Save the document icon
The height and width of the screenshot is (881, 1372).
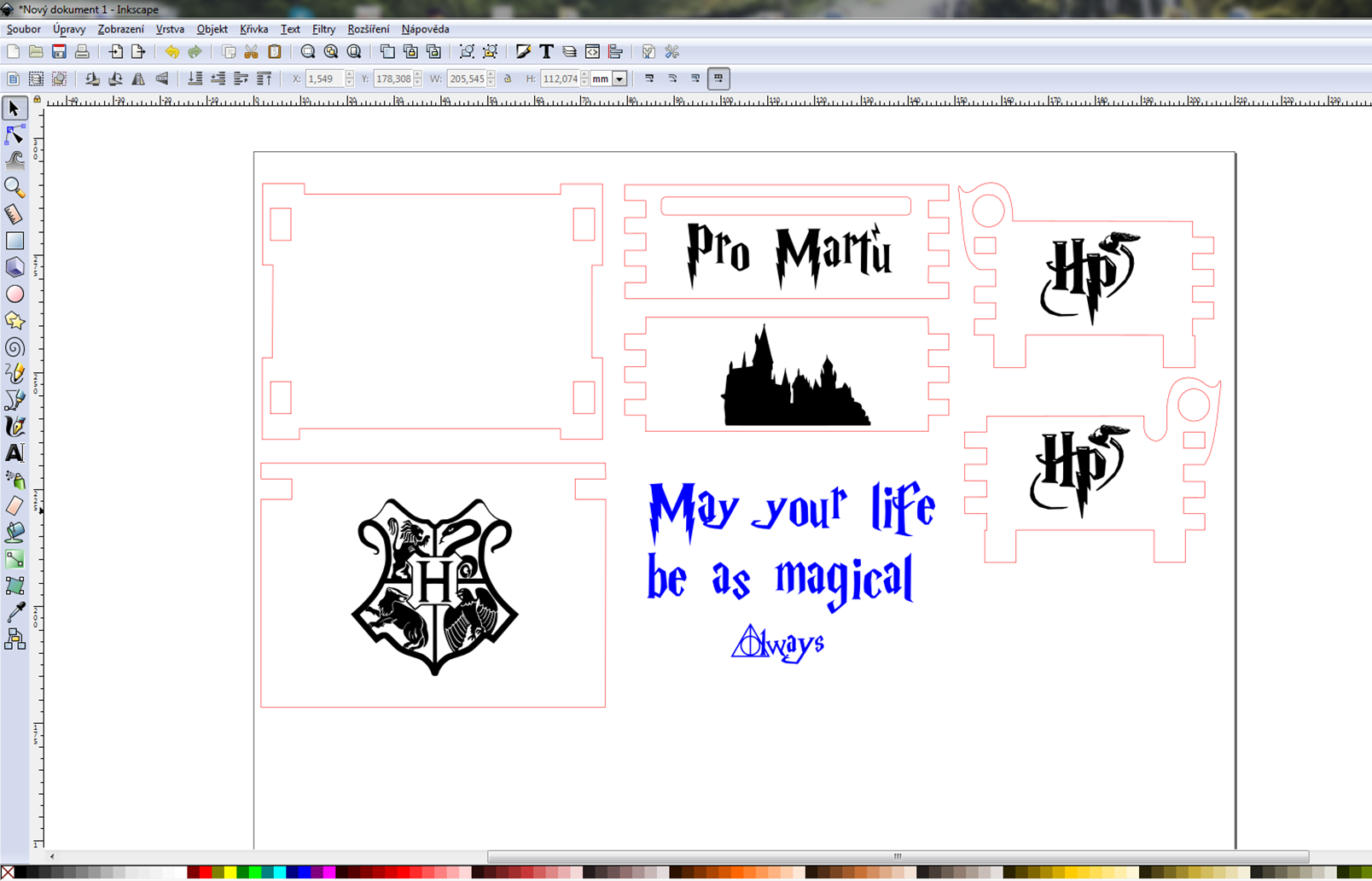coord(59,52)
